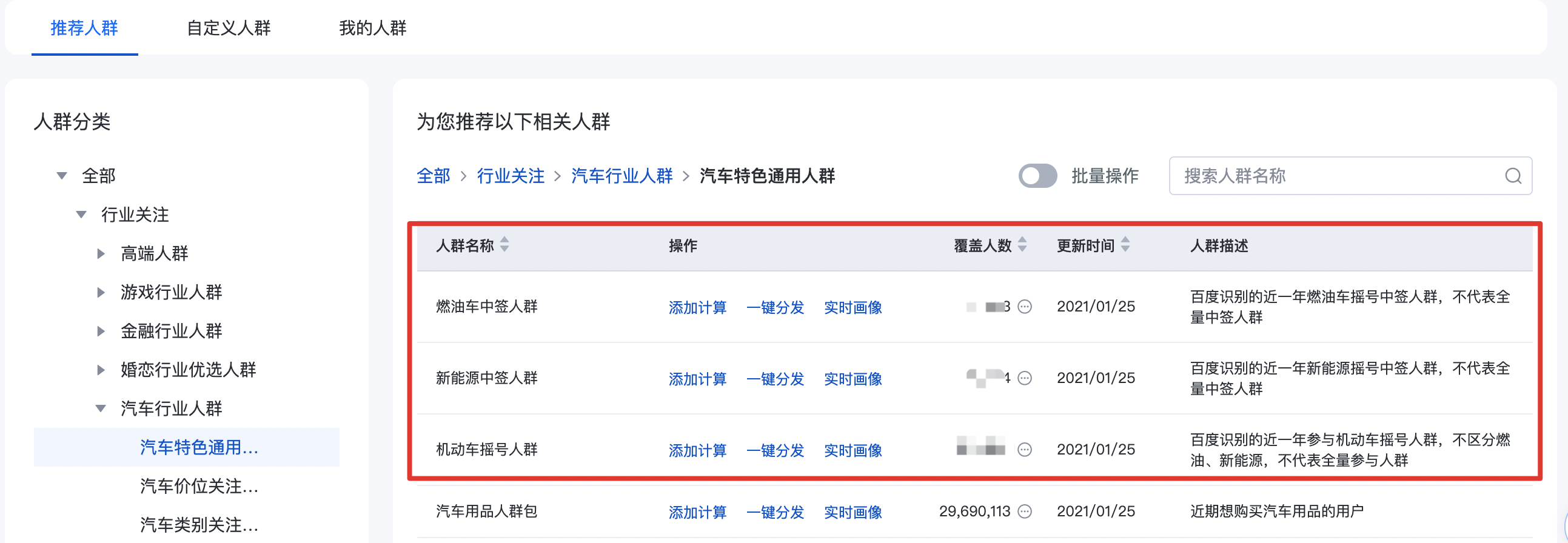Switch to the 自定义人群 tab
The height and width of the screenshot is (543, 1568).
point(229,28)
